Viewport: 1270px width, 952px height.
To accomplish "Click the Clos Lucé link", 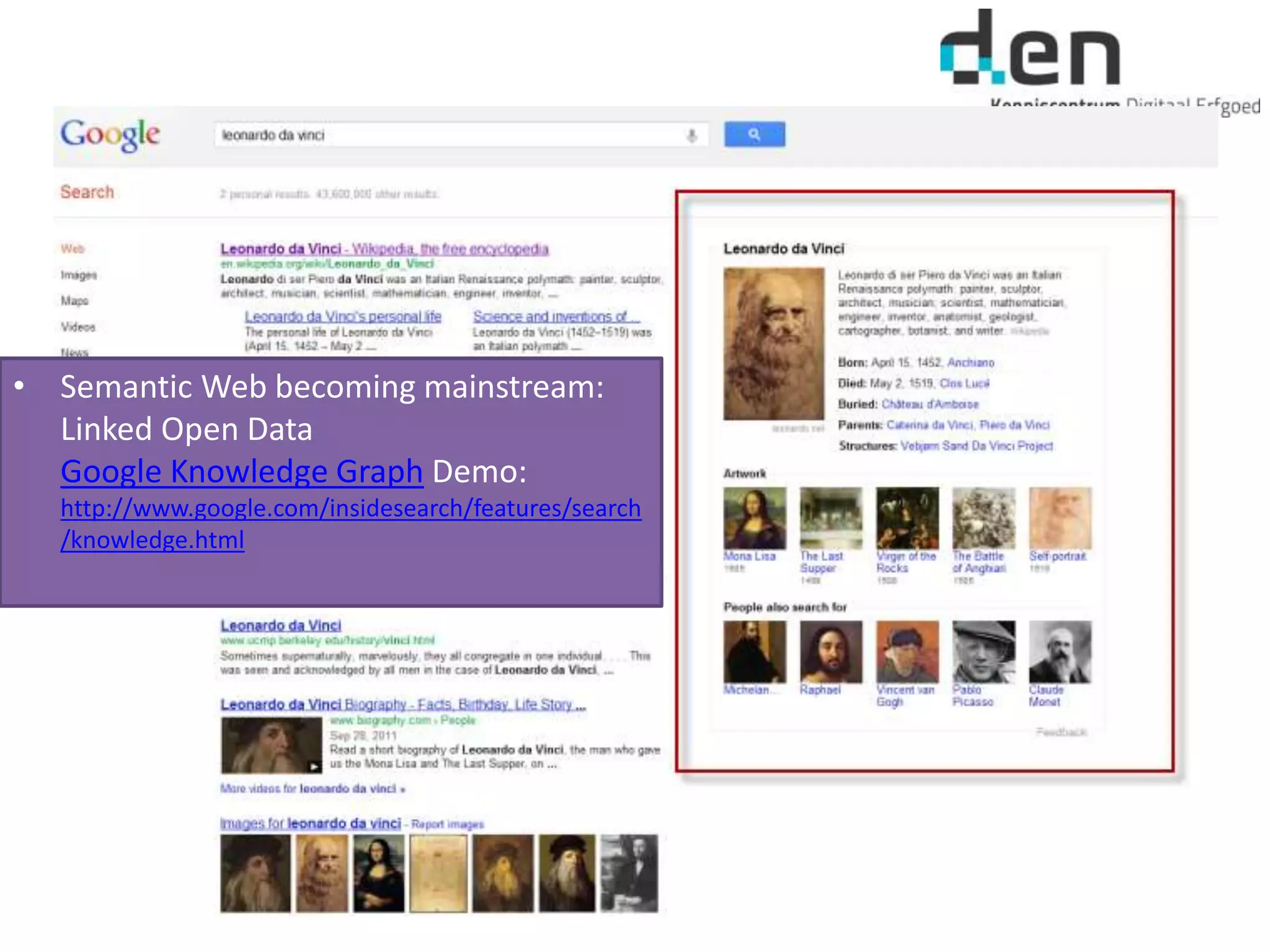I will coord(964,384).
